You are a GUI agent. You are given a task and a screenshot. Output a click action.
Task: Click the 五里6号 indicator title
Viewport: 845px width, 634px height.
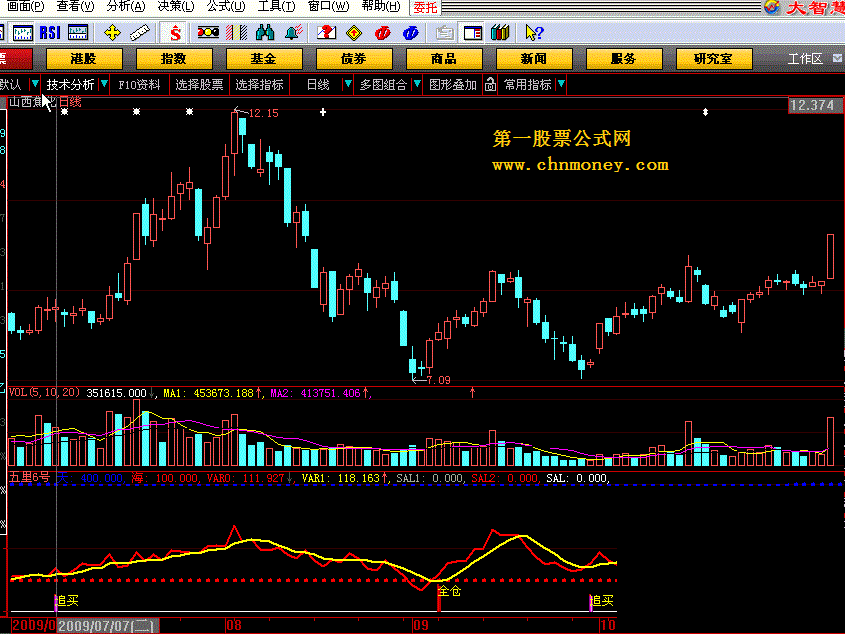[x=30, y=477]
